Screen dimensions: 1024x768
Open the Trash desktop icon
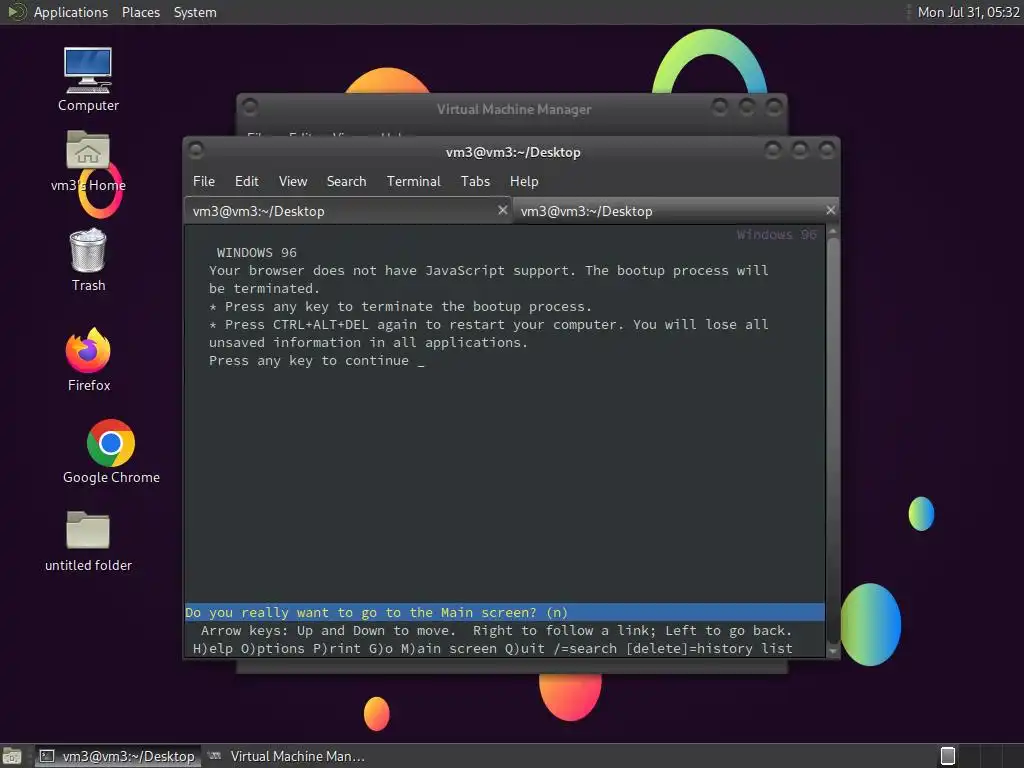(88, 260)
